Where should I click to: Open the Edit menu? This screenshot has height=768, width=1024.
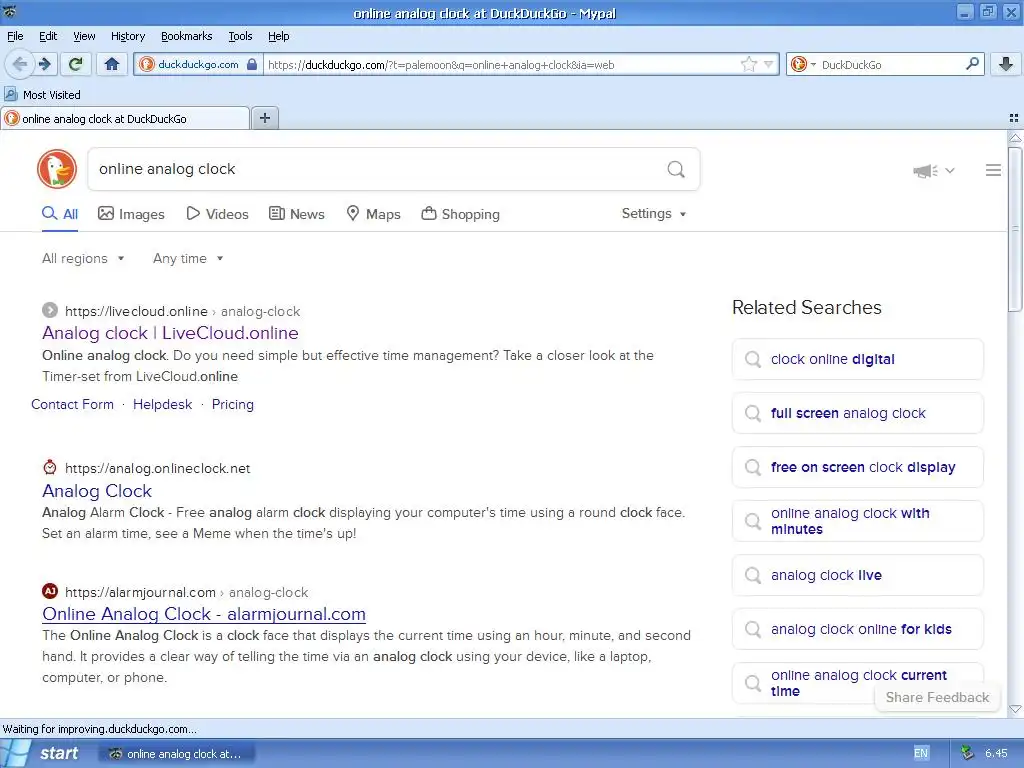click(x=48, y=36)
